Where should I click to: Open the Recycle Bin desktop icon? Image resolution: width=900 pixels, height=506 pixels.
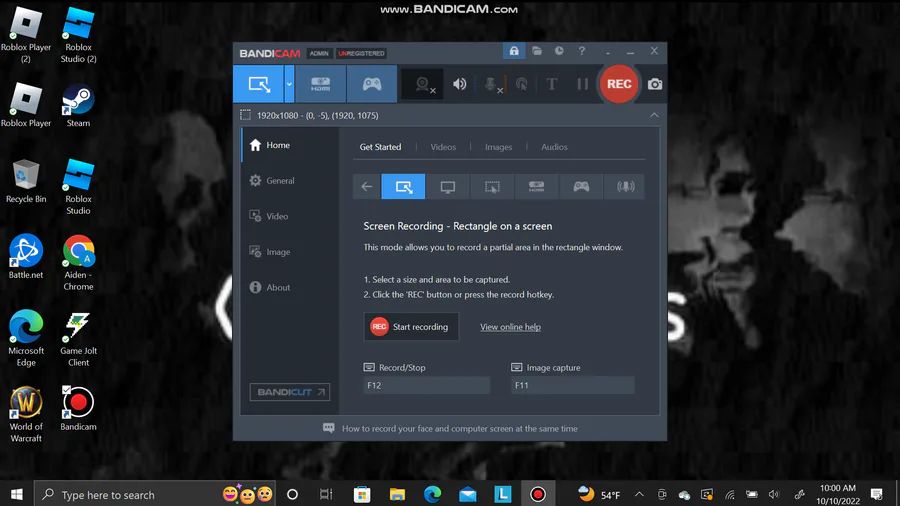(26, 182)
